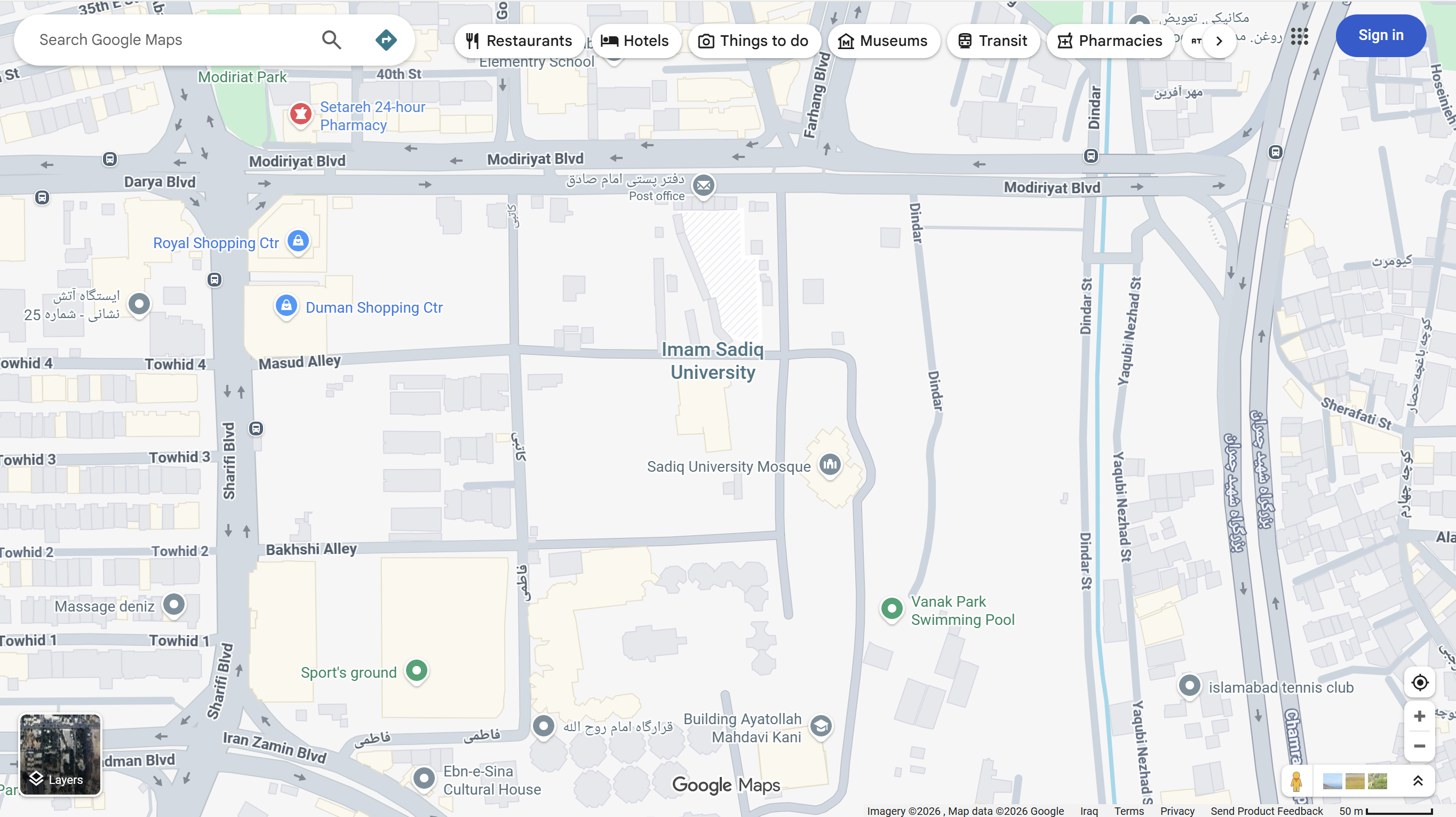
Task: Click the Royal Shopping Ctr label
Action: (x=216, y=243)
